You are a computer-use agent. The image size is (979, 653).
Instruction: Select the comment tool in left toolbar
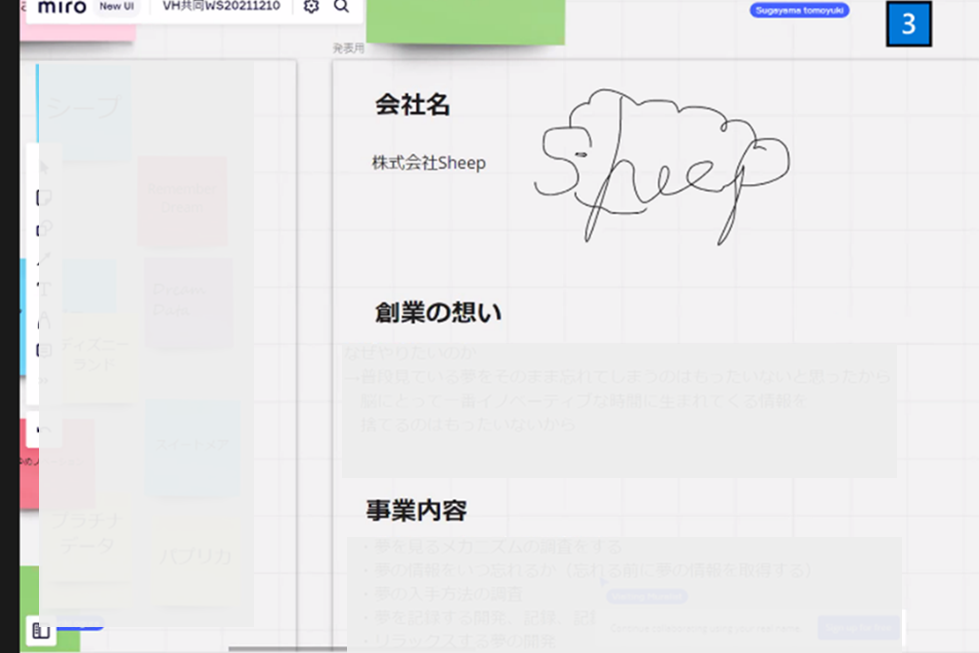coord(44,350)
